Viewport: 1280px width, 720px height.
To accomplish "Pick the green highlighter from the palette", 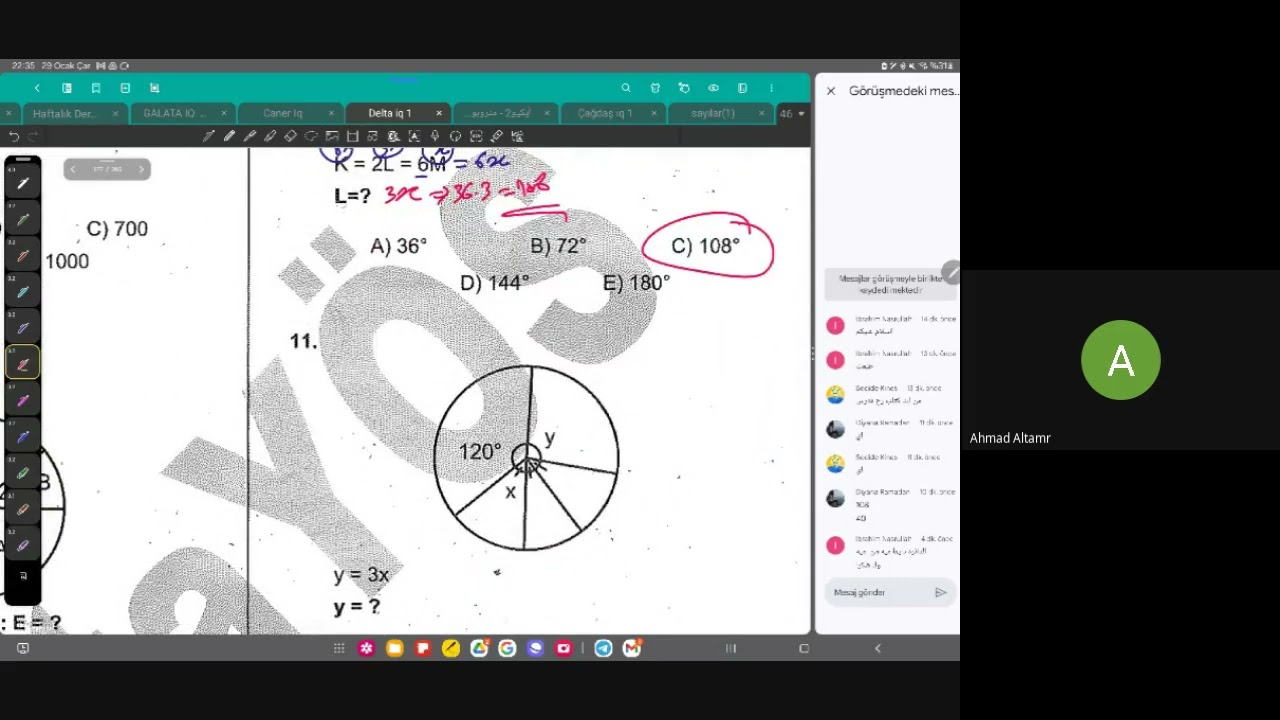I will coord(22,473).
